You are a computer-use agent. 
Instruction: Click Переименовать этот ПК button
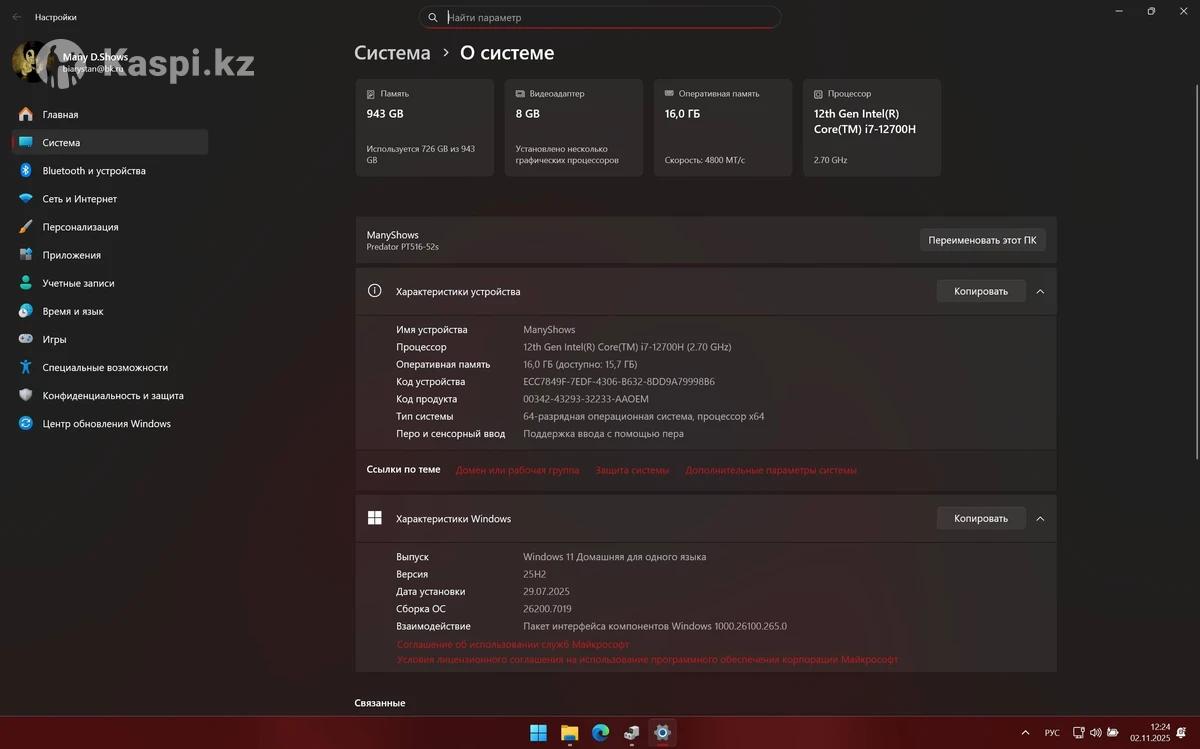982,240
